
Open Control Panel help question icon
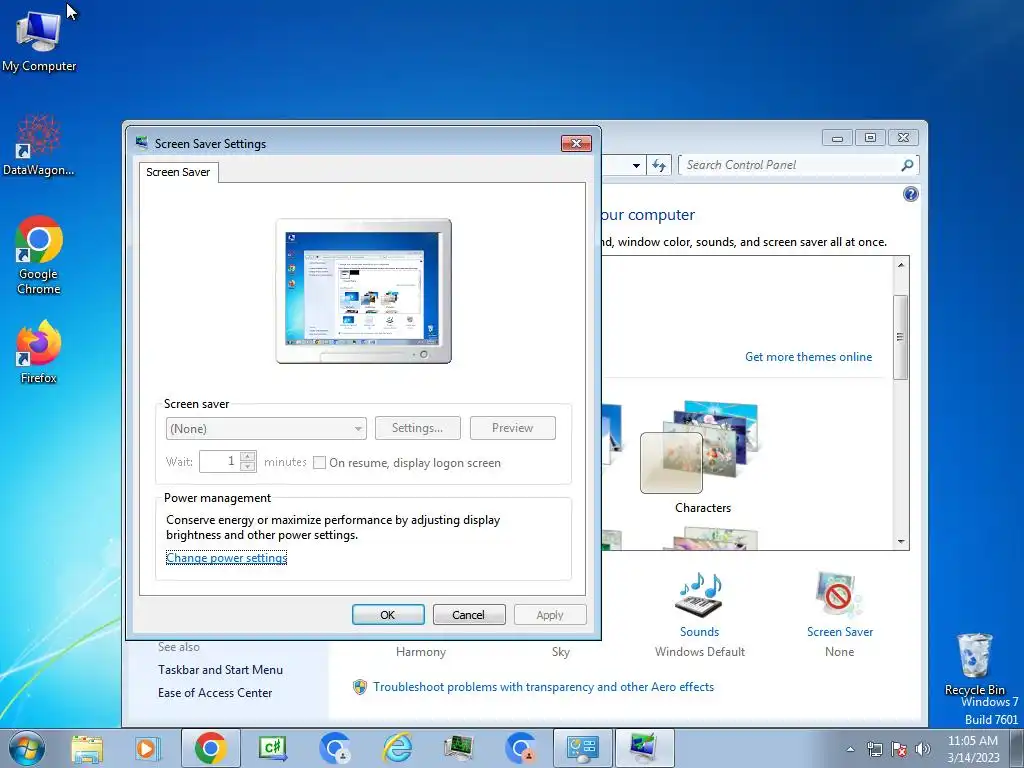pos(910,194)
